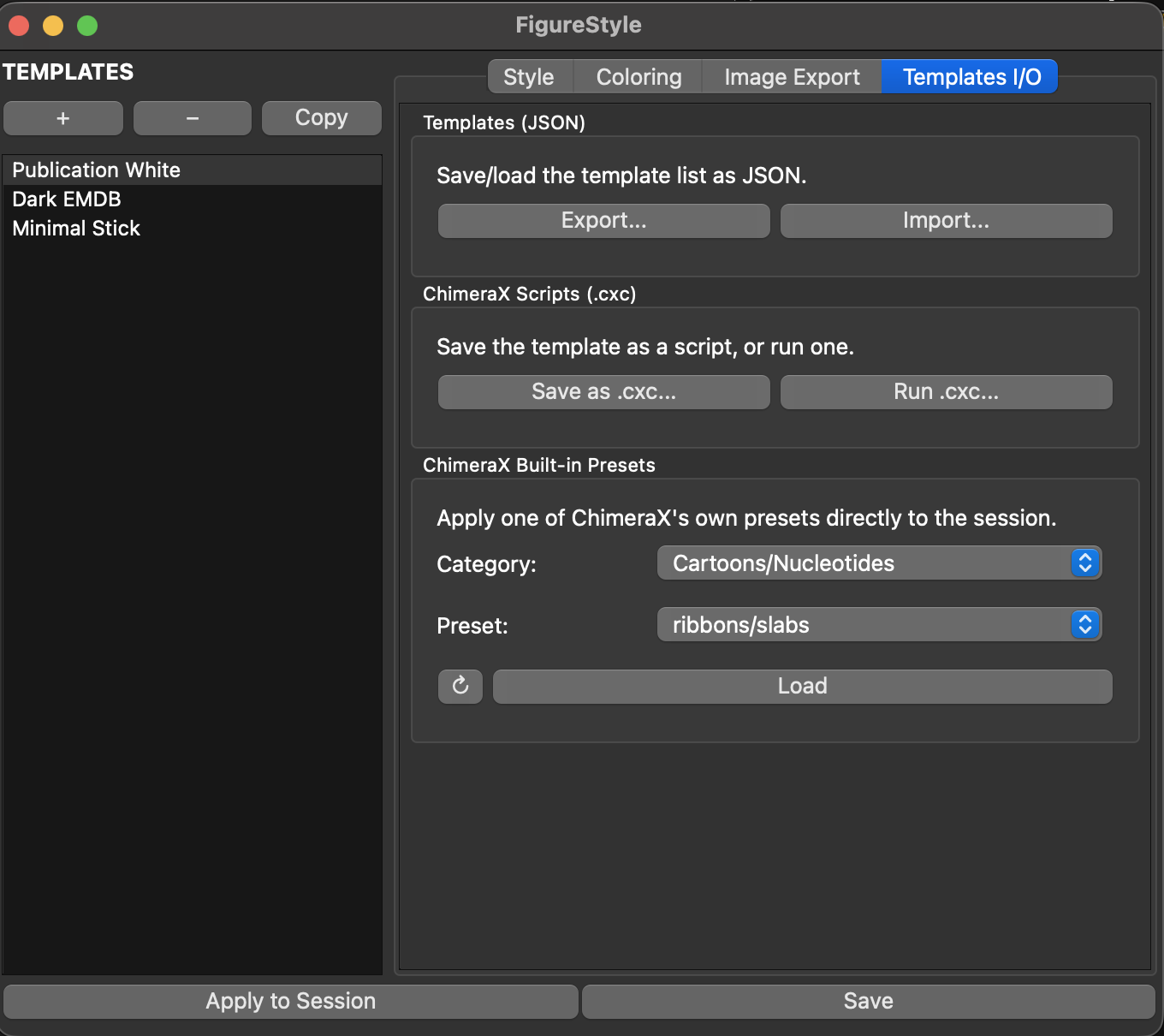Image resolution: width=1164 pixels, height=1036 pixels.
Task: Go to the Image Export tab
Action: (x=792, y=77)
